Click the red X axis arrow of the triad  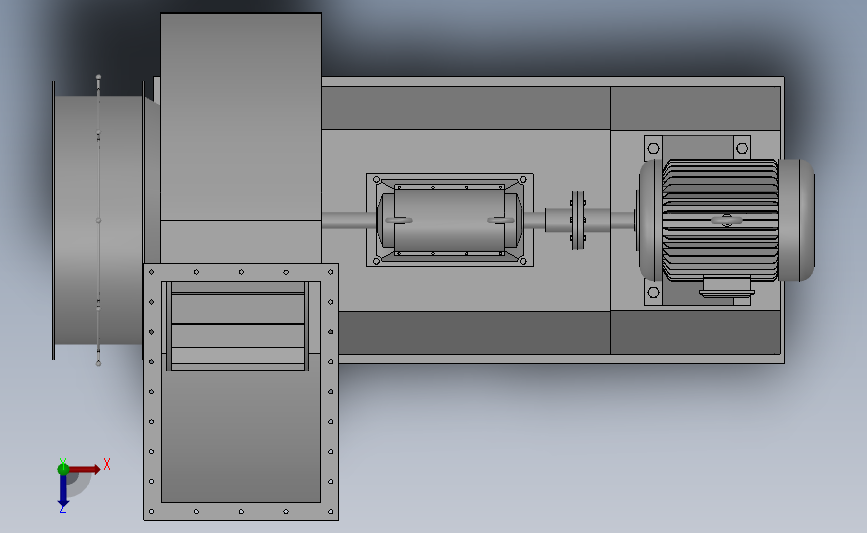point(84,469)
